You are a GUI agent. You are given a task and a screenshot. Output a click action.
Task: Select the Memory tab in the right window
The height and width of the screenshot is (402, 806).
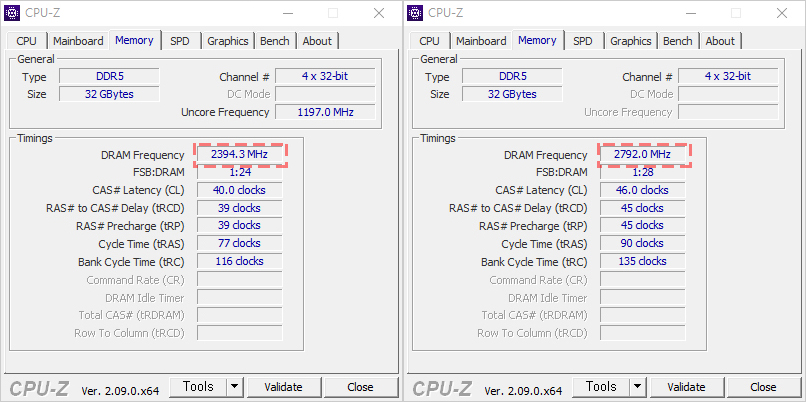pos(537,40)
